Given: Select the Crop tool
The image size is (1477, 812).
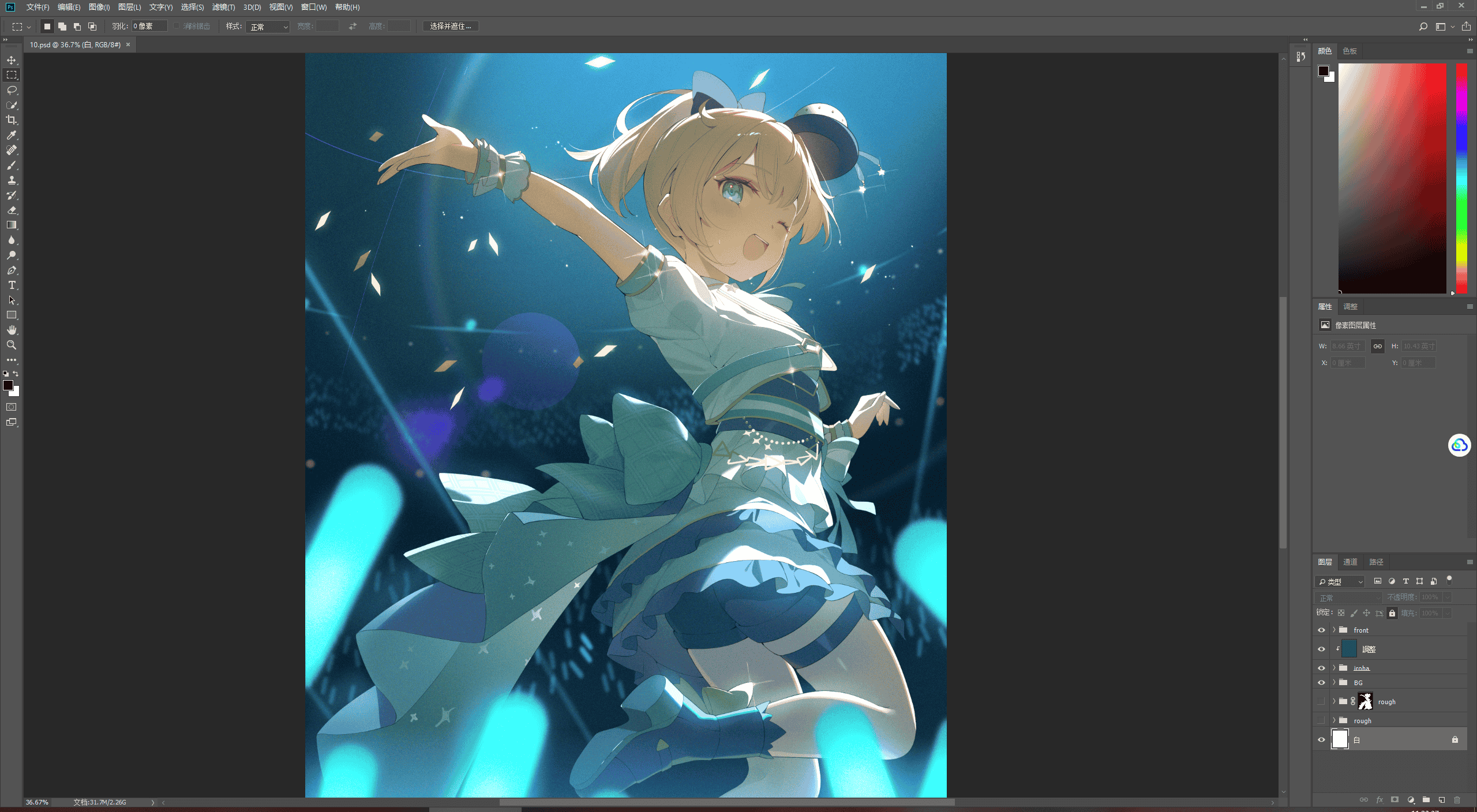Looking at the screenshot, I should 12,120.
